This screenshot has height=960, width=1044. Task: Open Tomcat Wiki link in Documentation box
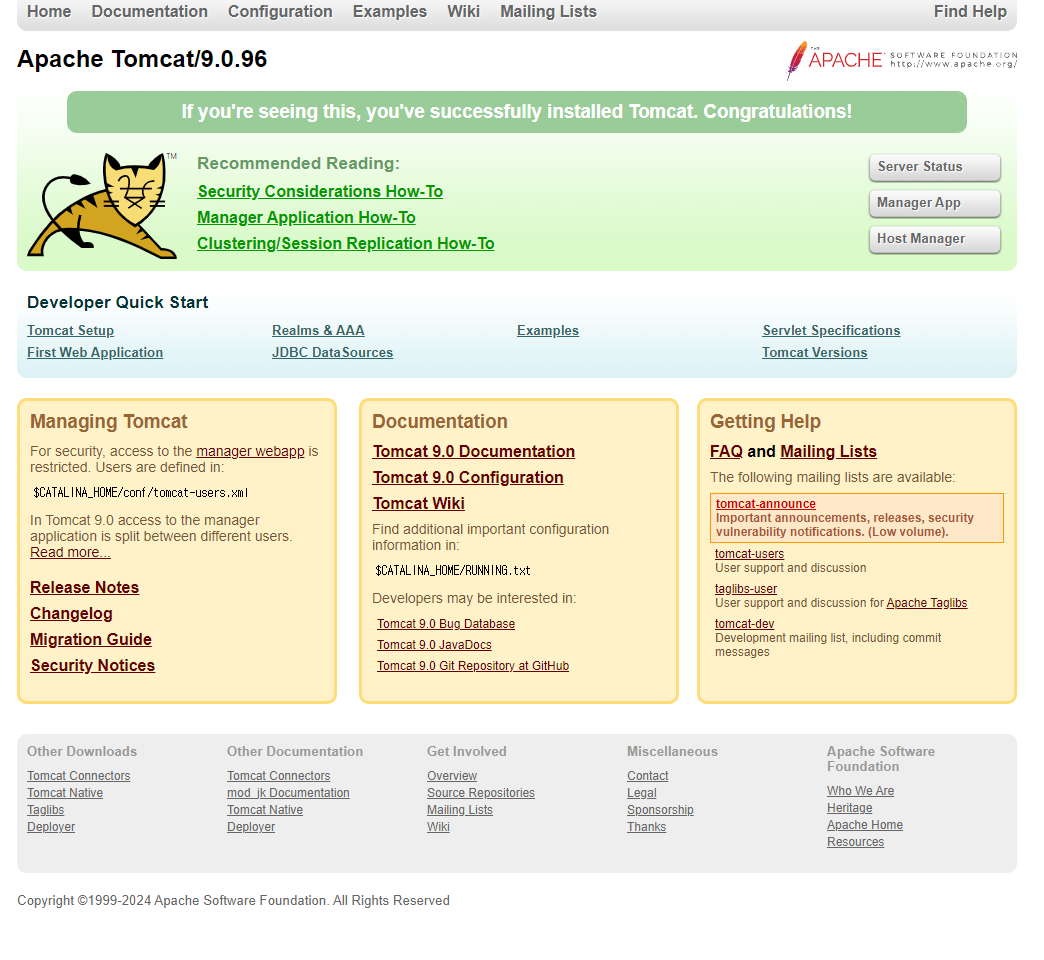(418, 504)
